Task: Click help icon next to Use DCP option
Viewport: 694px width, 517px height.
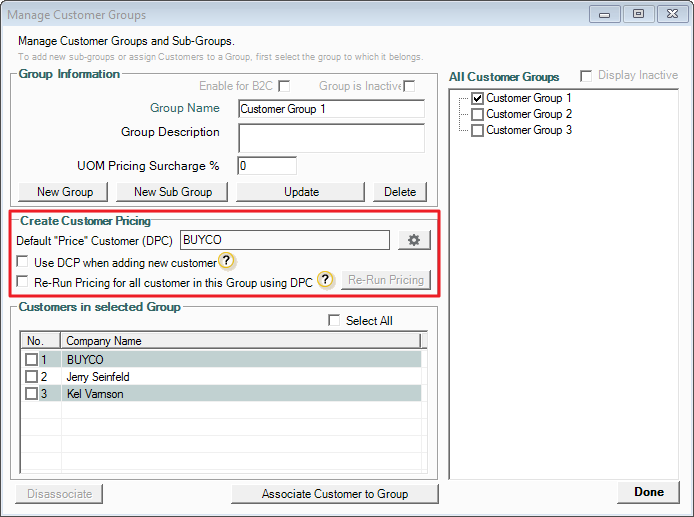Action: (227, 262)
